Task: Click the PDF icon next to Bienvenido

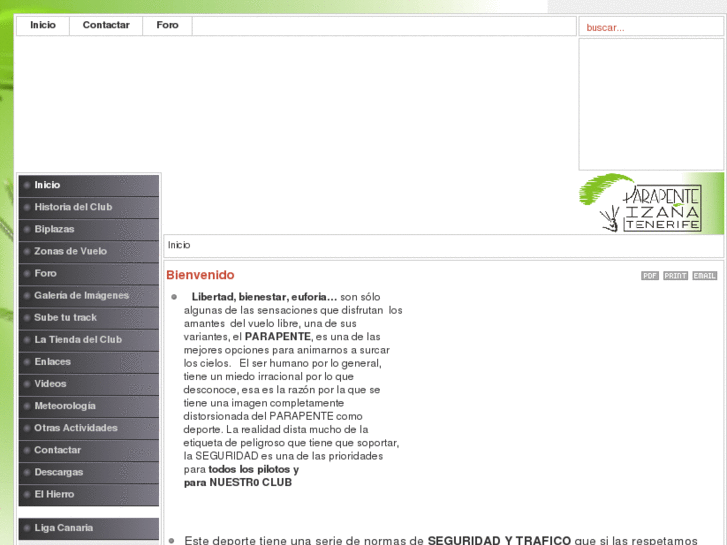Action: tap(650, 276)
